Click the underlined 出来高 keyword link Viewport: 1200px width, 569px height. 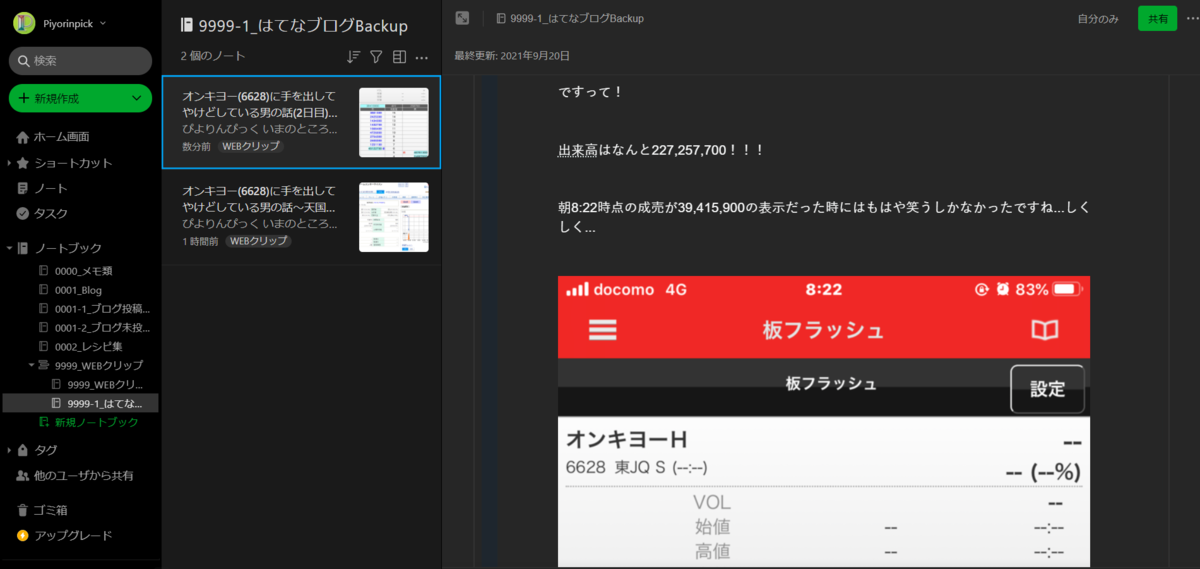(x=578, y=150)
